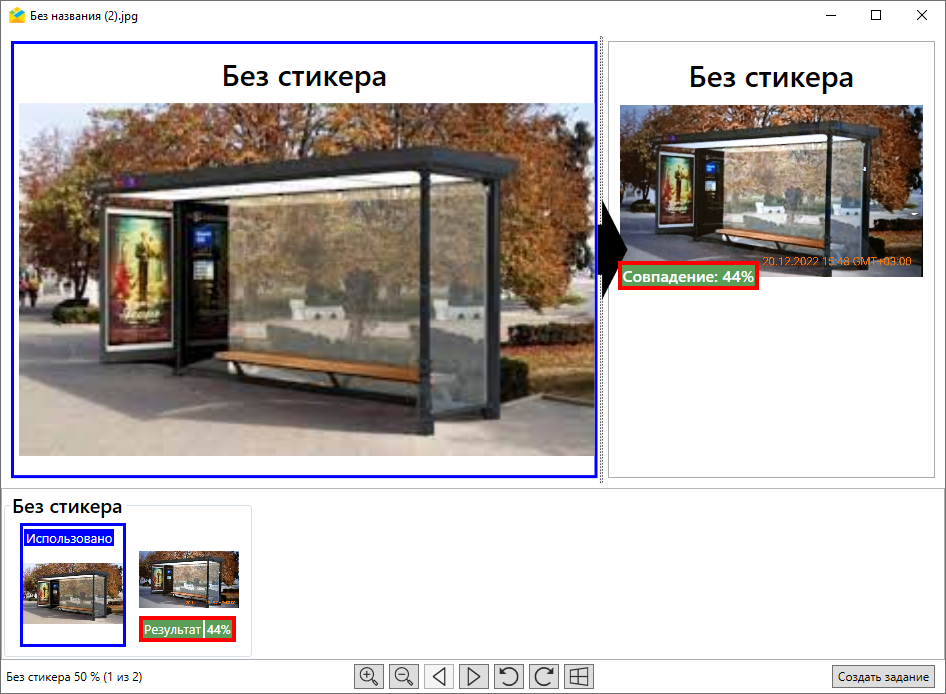The width and height of the screenshot is (946, 694).
Task: Go to previous image with left triangle
Action: (439, 677)
